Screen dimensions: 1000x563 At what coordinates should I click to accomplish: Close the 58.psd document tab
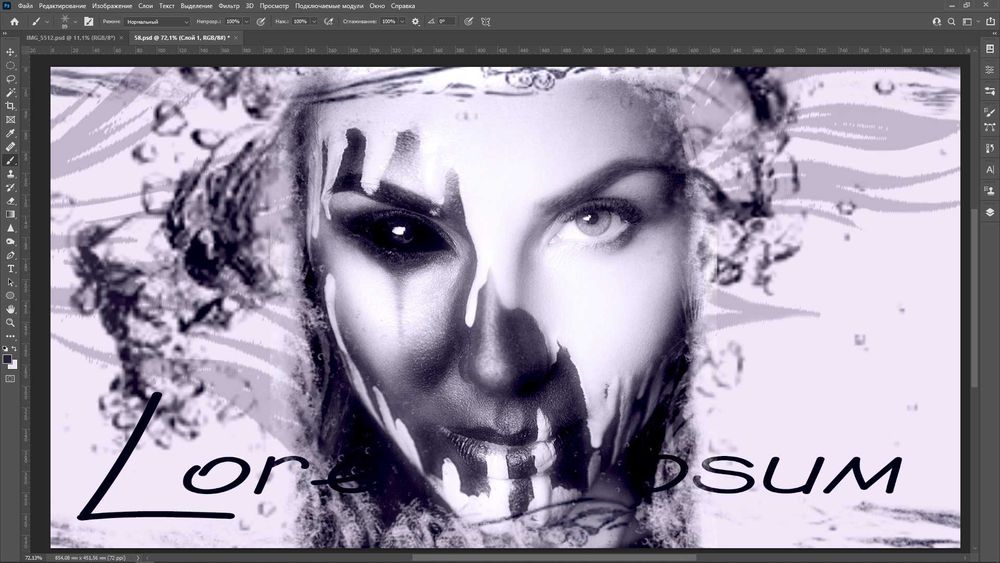[236, 38]
